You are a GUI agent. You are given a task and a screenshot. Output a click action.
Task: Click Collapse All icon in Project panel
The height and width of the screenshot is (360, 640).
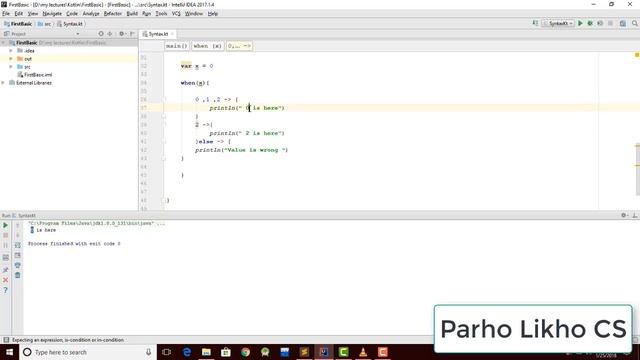tap(110, 34)
